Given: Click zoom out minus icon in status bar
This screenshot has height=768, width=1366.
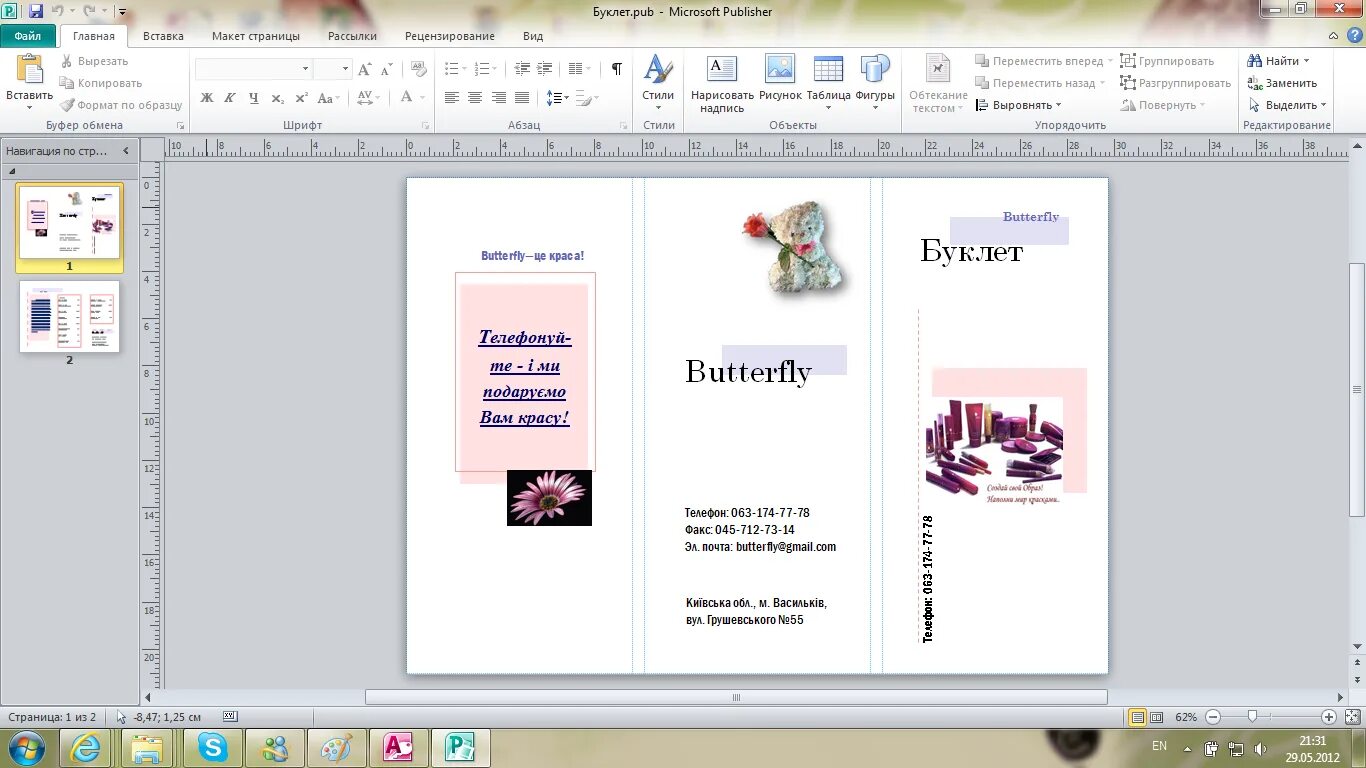Looking at the screenshot, I should 1213,717.
